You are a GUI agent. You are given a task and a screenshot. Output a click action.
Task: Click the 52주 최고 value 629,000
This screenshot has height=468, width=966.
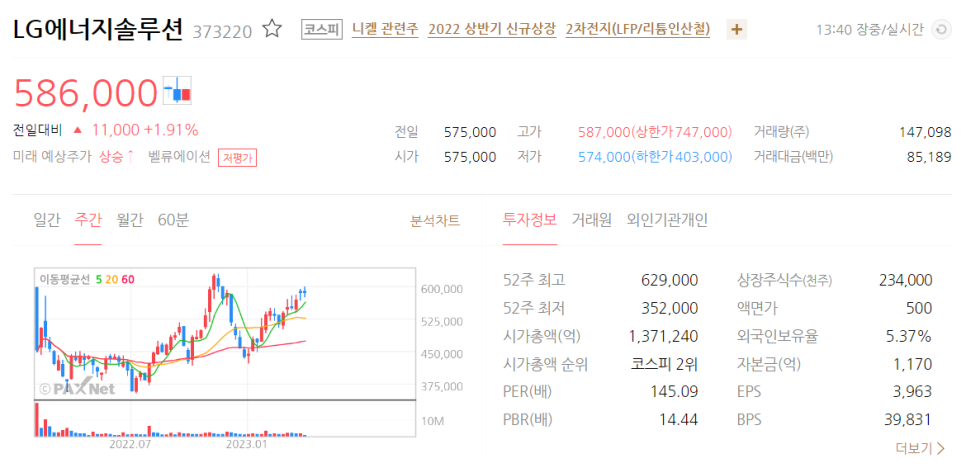point(670,281)
